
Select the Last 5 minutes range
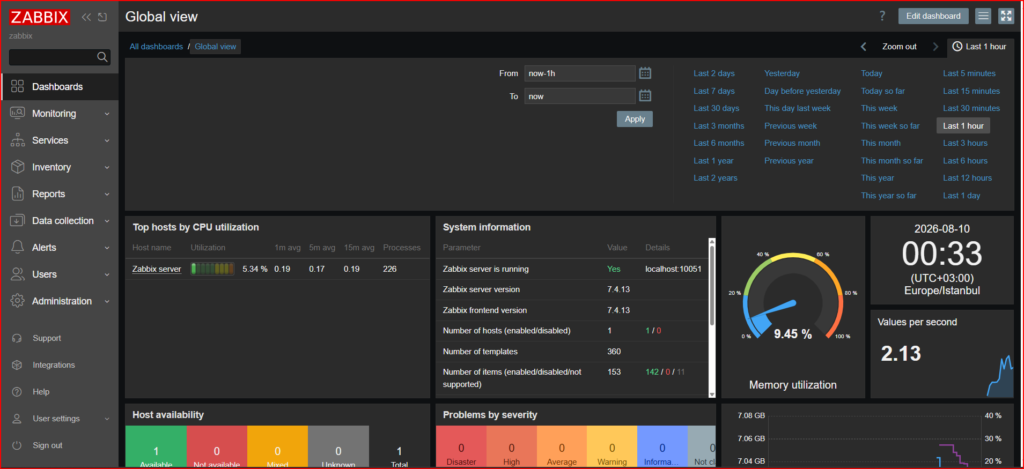pos(969,73)
